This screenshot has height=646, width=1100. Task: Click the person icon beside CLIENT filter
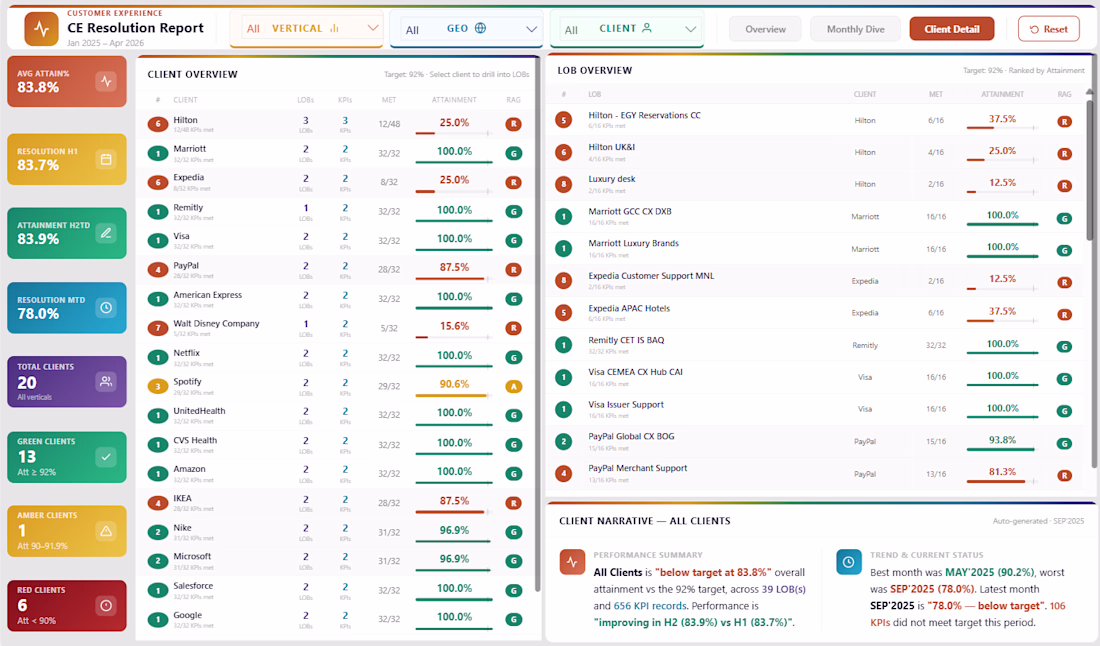[x=647, y=28]
